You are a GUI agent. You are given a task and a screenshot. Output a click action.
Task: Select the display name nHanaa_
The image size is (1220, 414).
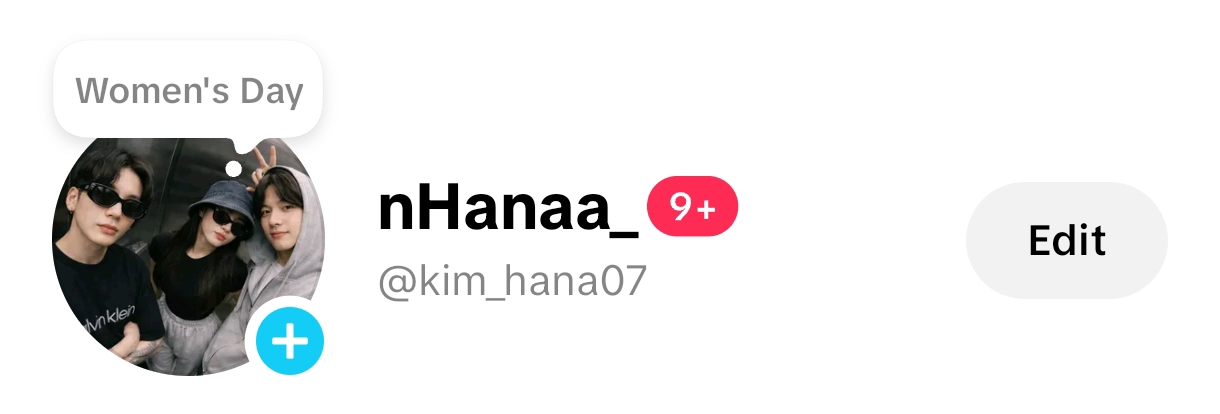[508, 209]
